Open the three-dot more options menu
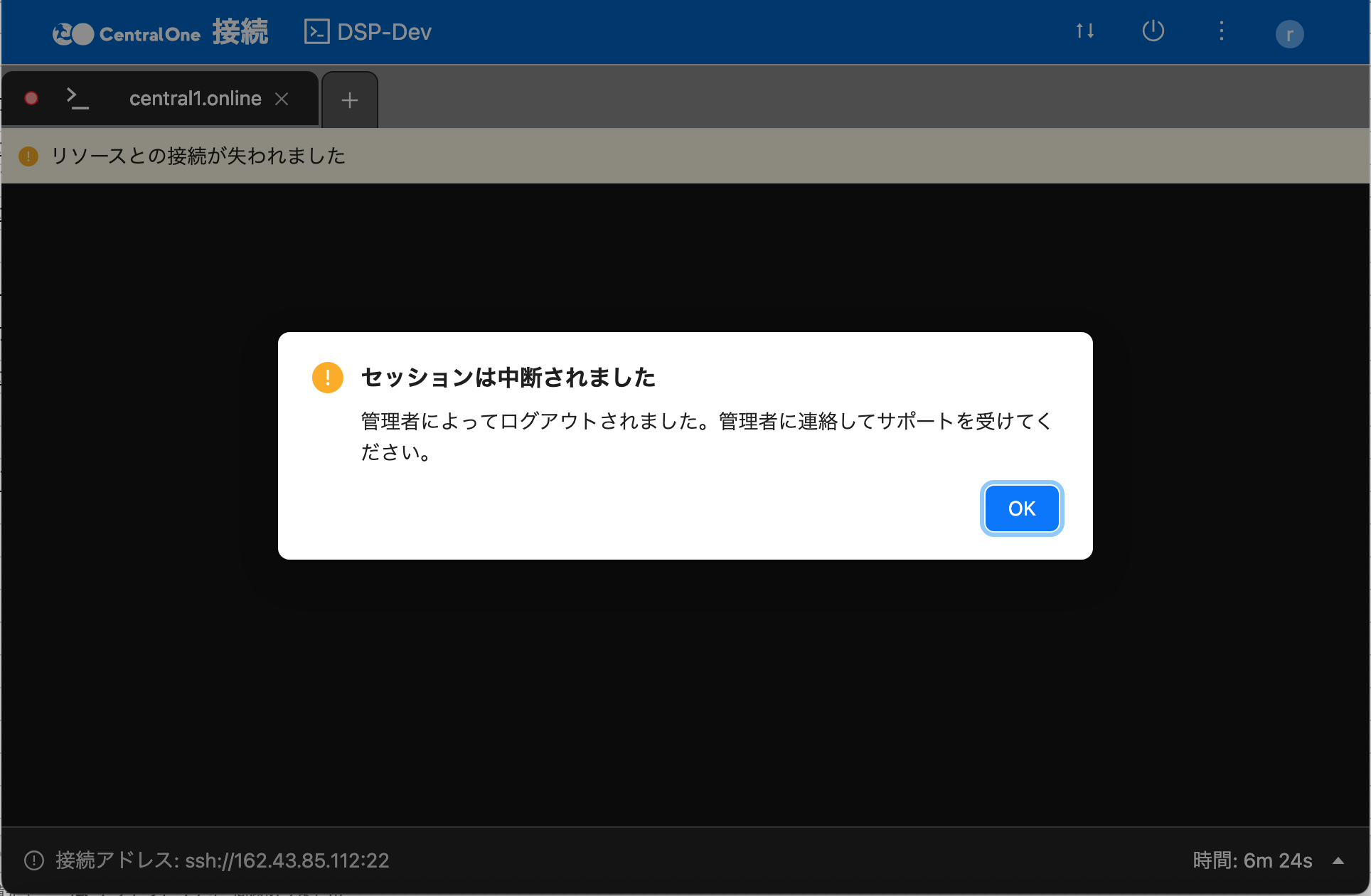This screenshot has height=896, width=1371. (x=1221, y=31)
